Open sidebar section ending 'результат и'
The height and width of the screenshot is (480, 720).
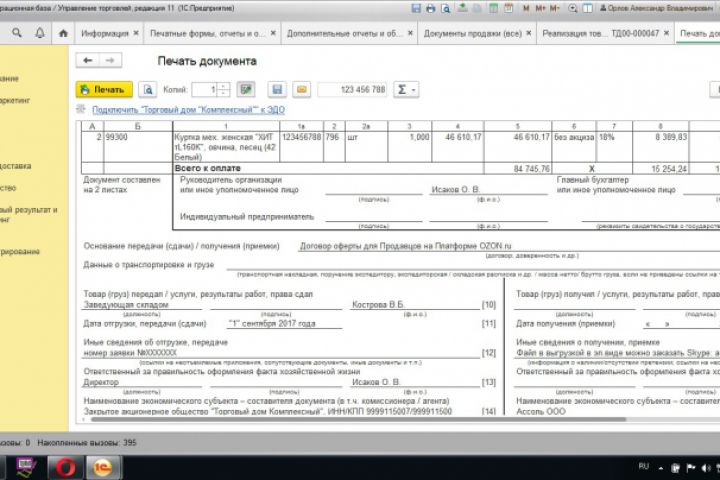click(28, 215)
